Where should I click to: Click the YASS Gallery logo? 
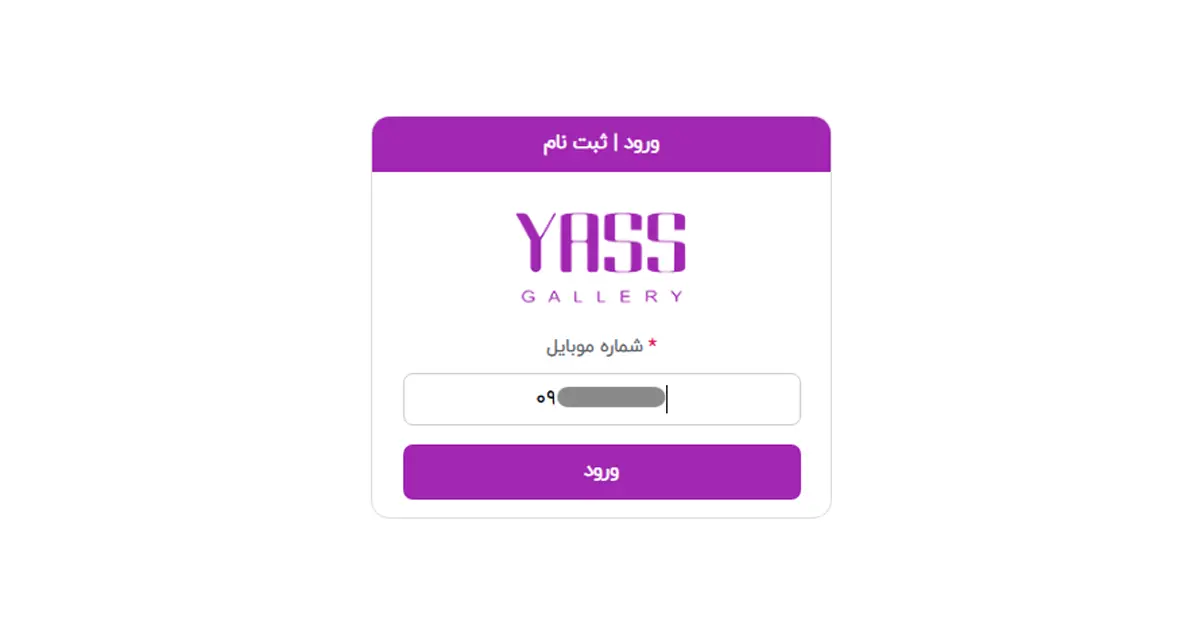point(601,257)
